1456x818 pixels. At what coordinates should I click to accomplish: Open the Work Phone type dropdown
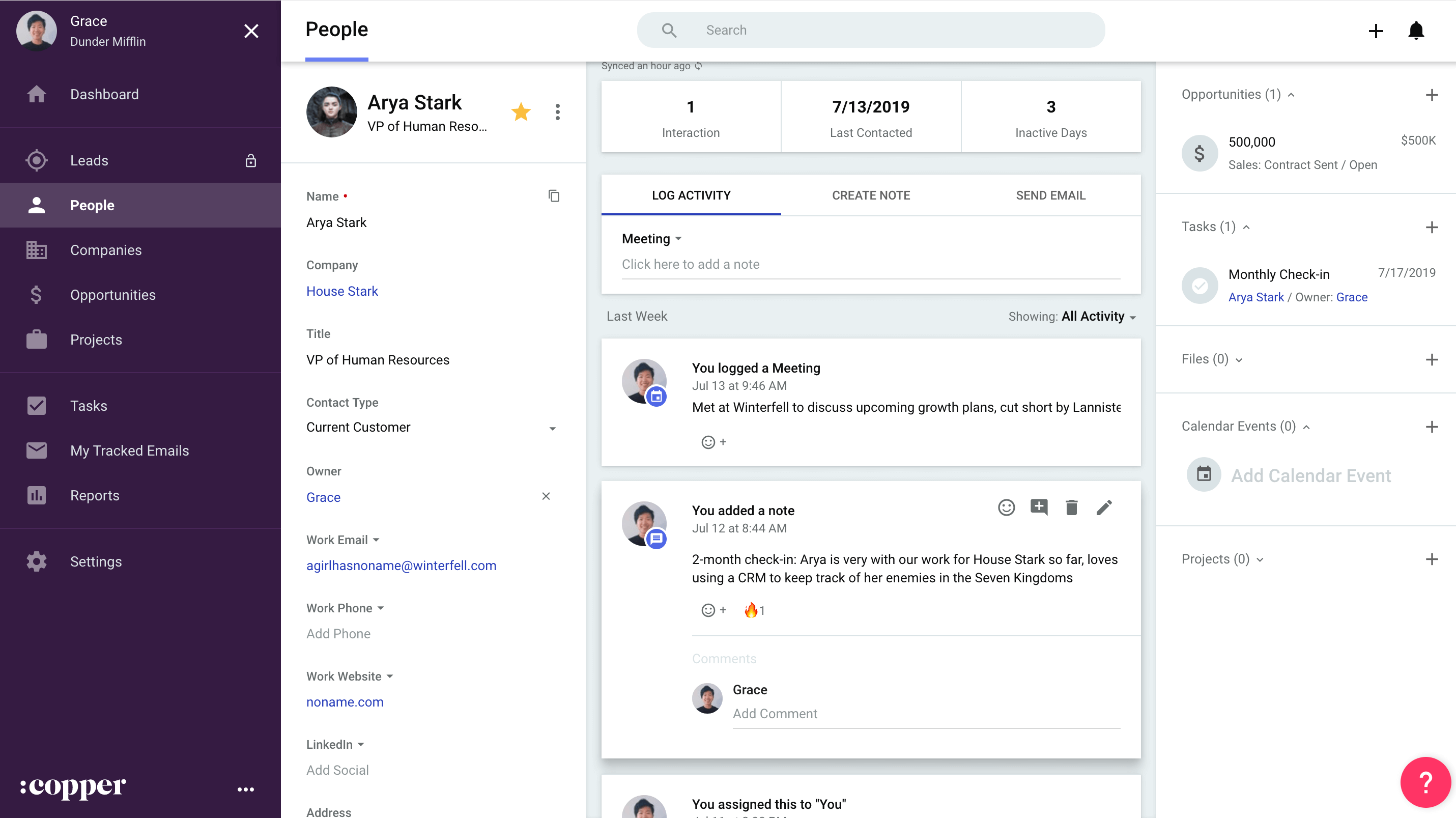[345, 608]
